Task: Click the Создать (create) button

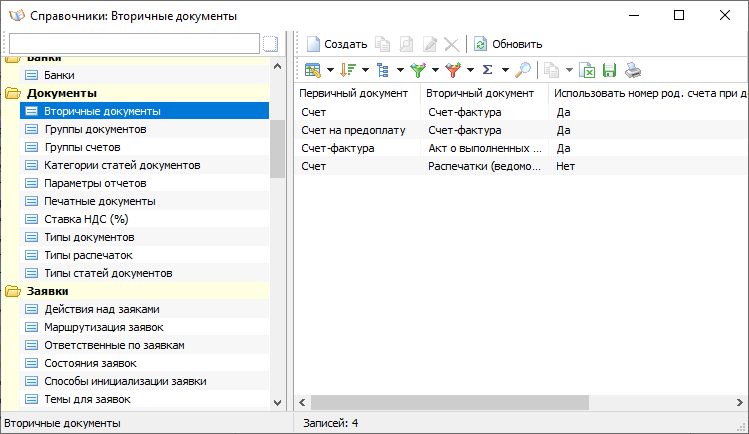Action: 337,44
